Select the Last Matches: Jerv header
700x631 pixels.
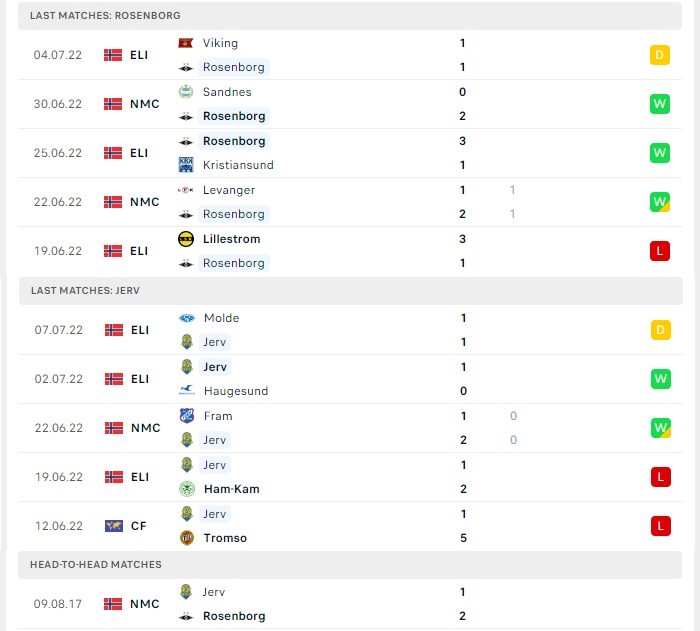350,291
